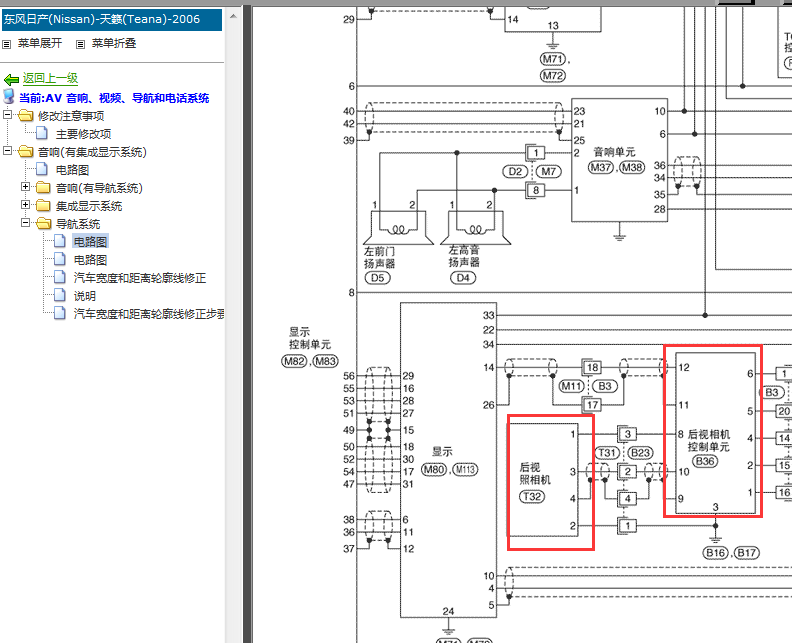792x643 pixels.
Task: Open 汽车宽度和距离轮廓线修正步骤 document
Action: (x=149, y=314)
